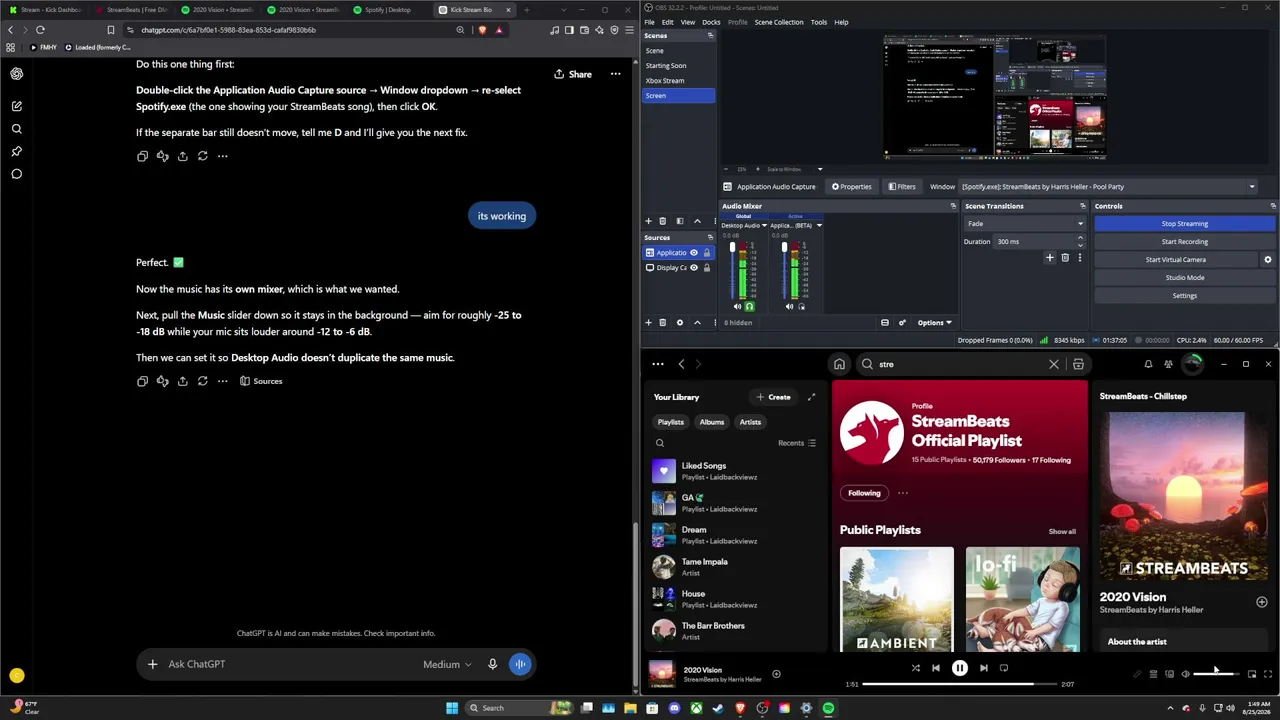Share the ChatGPT conversation
Viewport: 1280px width, 720px height.
pyautogui.click(x=573, y=74)
